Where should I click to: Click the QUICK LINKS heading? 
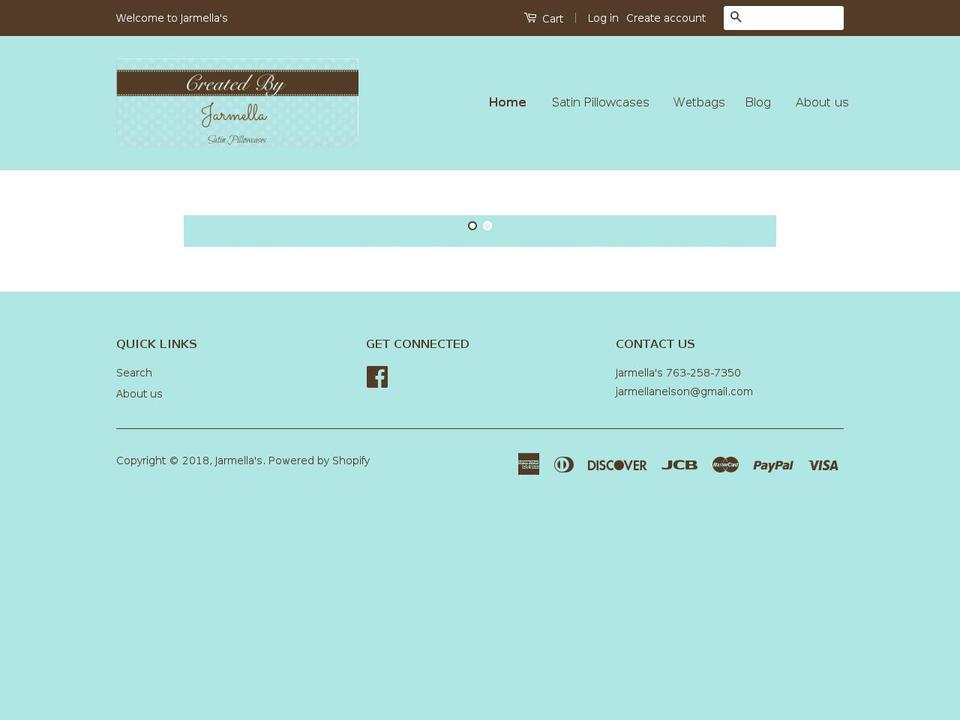[x=157, y=344]
